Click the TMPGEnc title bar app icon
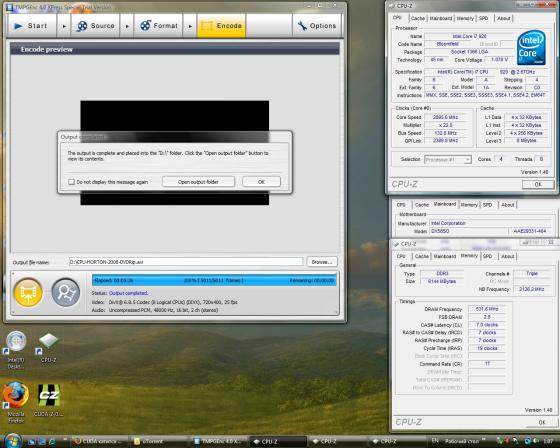Screen dimensions: 560x448 click(x=10, y=7)
